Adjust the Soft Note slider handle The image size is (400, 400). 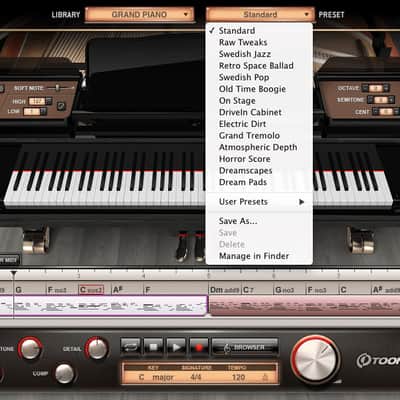coord(57,88)
